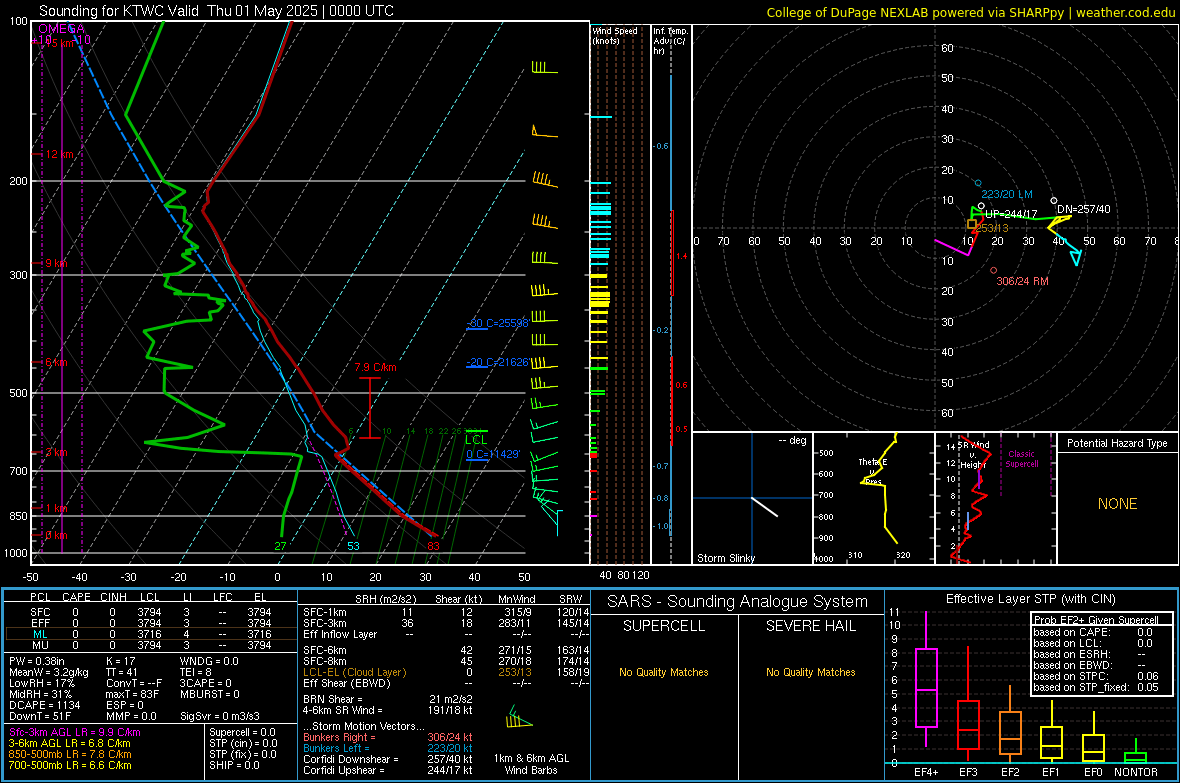
Task: Click the 'NONE' hazard type text
Action: [x=1117, y=504]
